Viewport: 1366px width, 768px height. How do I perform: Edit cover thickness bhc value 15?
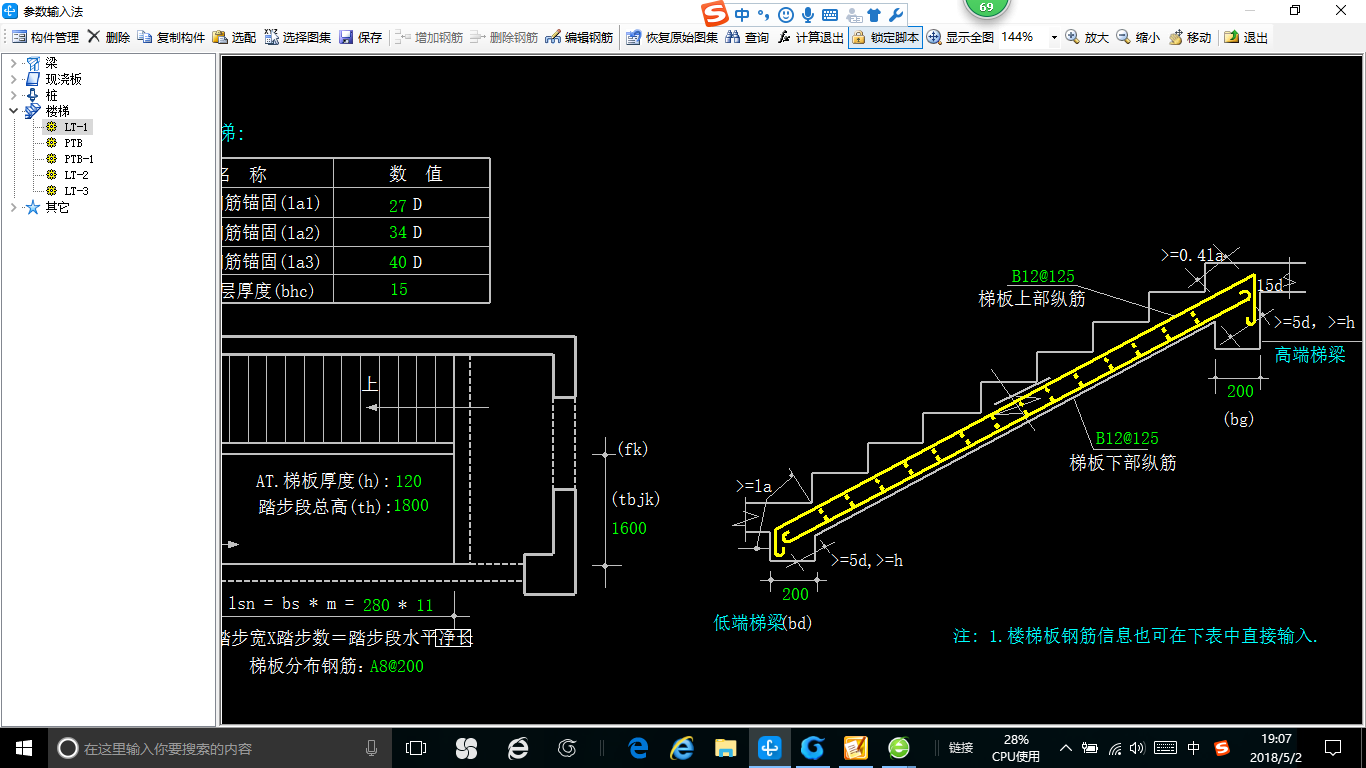399,290
